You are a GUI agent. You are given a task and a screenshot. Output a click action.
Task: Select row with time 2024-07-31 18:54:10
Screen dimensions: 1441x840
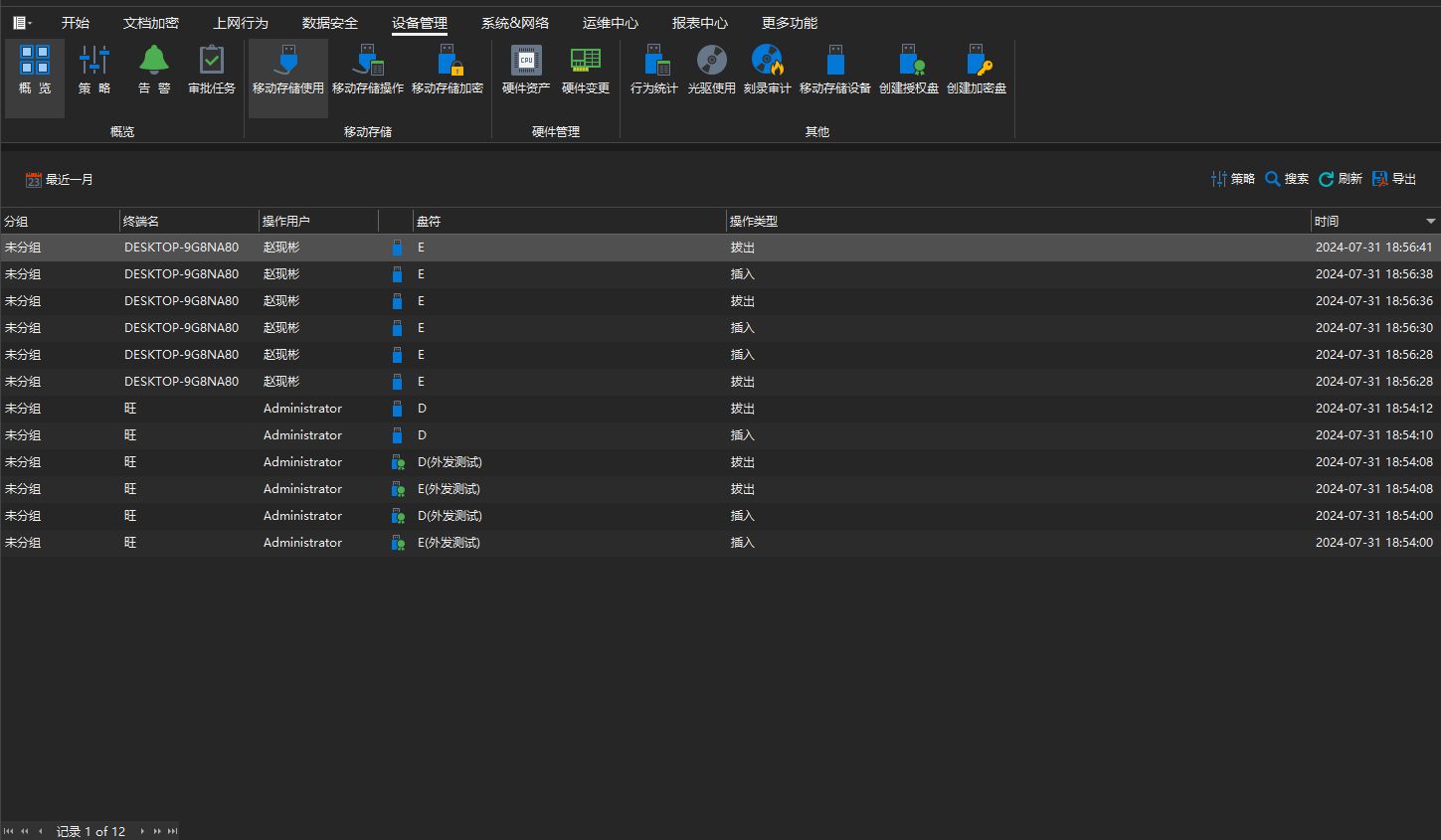pos(720,435)
